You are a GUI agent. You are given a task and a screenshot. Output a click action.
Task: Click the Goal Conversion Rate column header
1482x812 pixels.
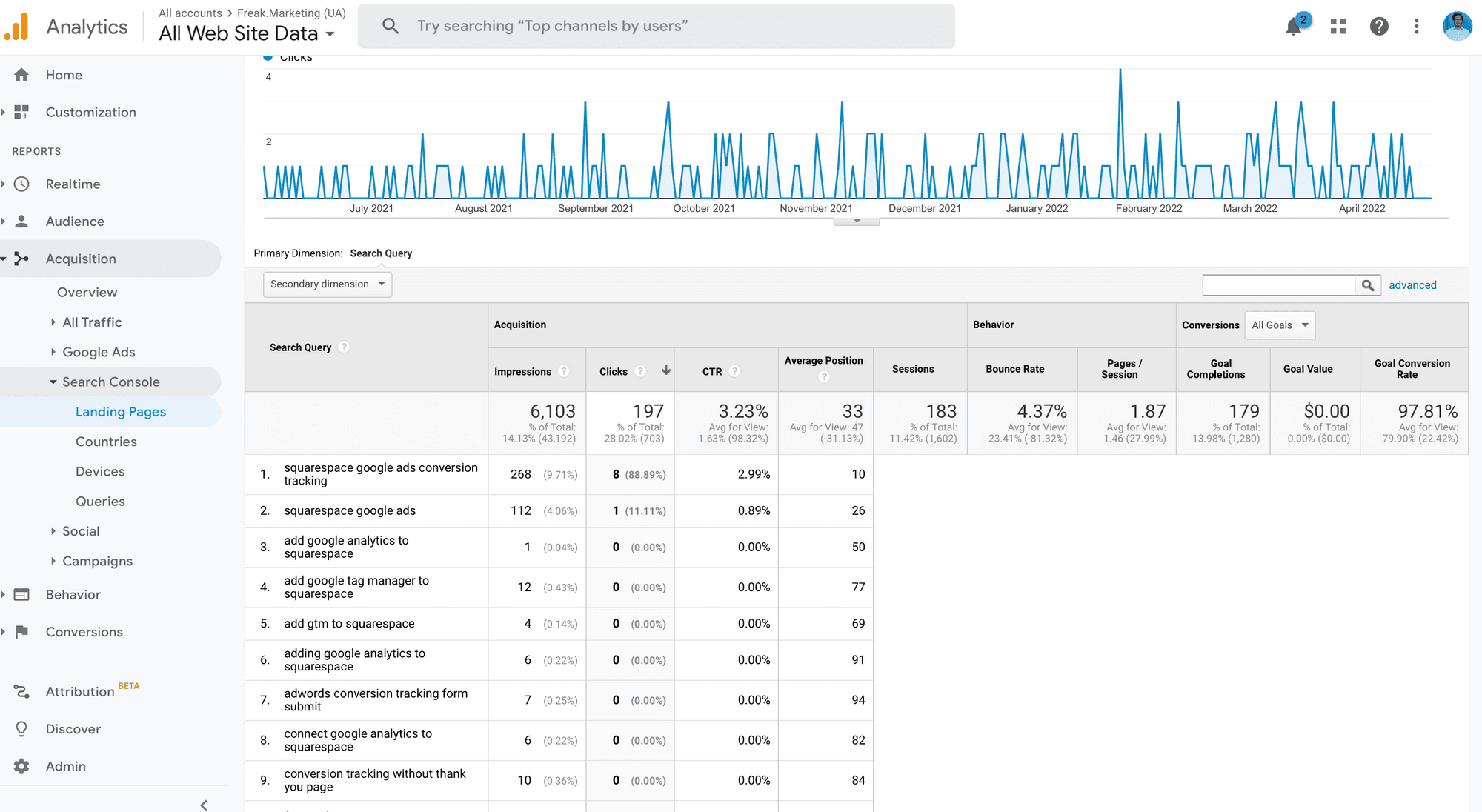point(1412,369)
